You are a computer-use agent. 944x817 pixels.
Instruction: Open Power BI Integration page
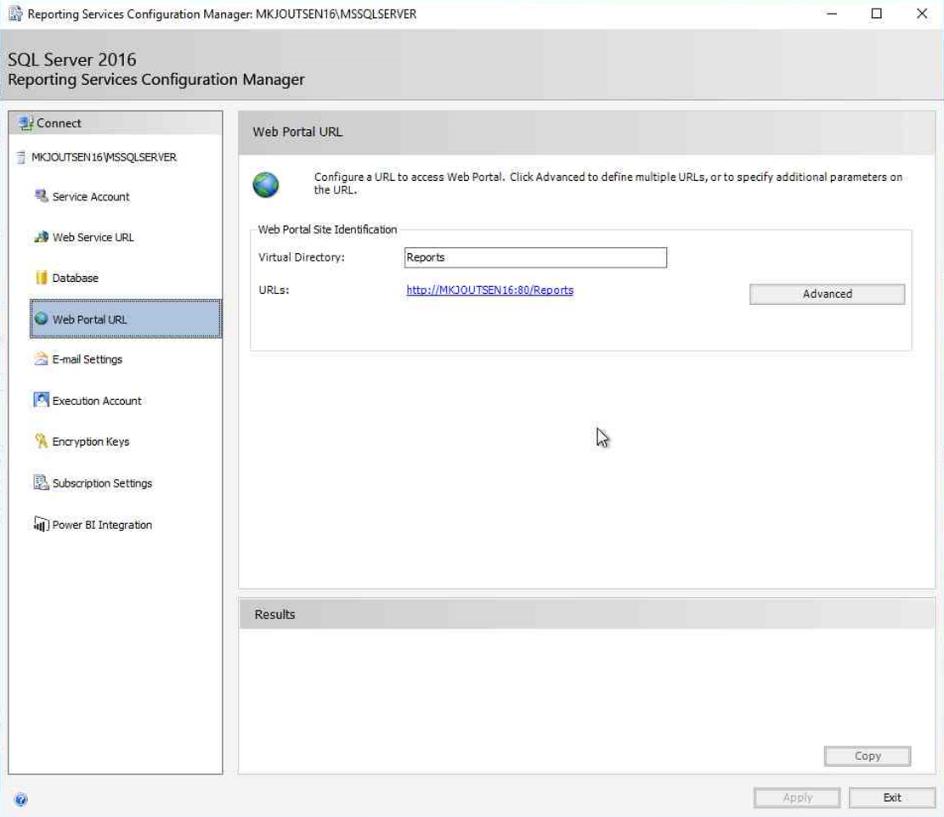pyautogui.click(x=102, y=525)
